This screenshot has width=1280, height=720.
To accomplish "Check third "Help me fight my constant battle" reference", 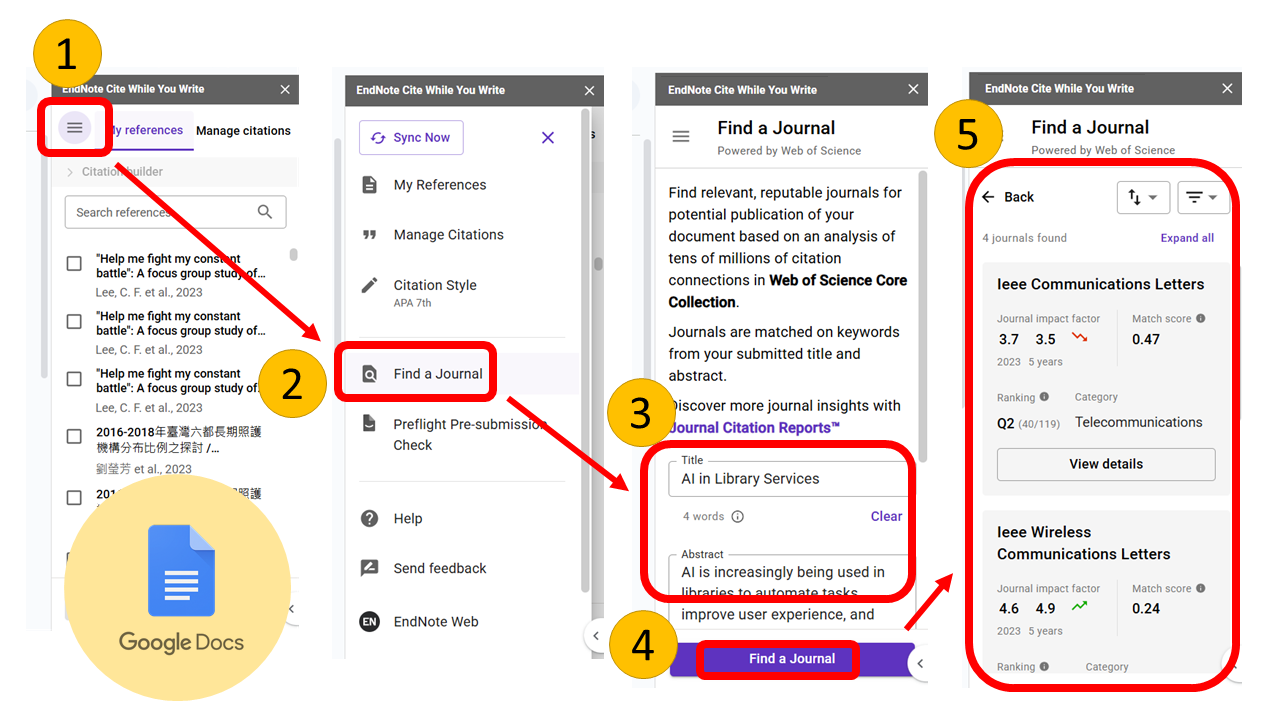I will 74,379.
